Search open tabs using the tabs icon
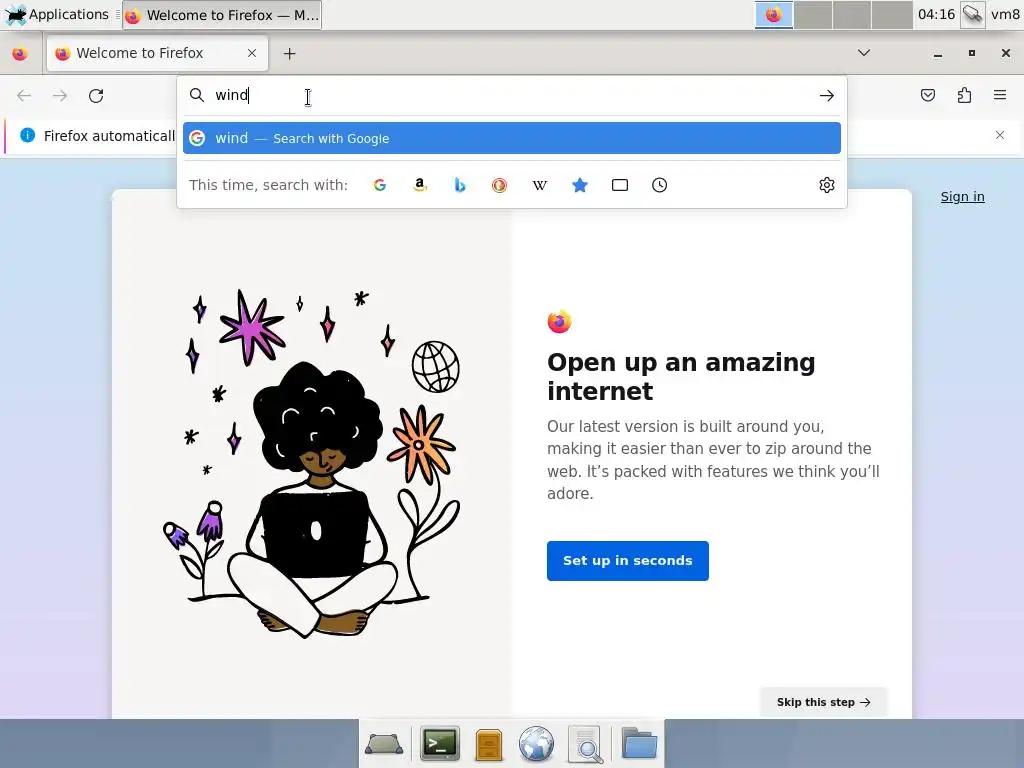 (x=620, y=185)
